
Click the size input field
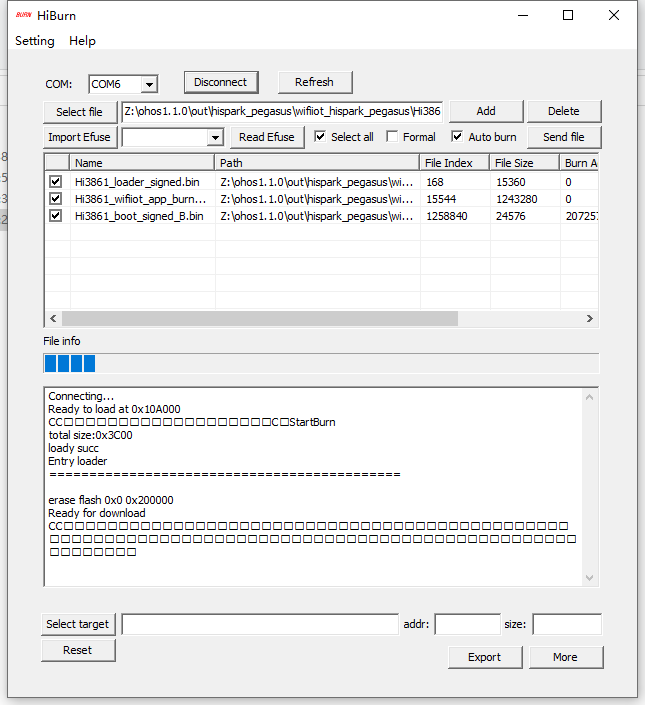click(x=567, y=625)
